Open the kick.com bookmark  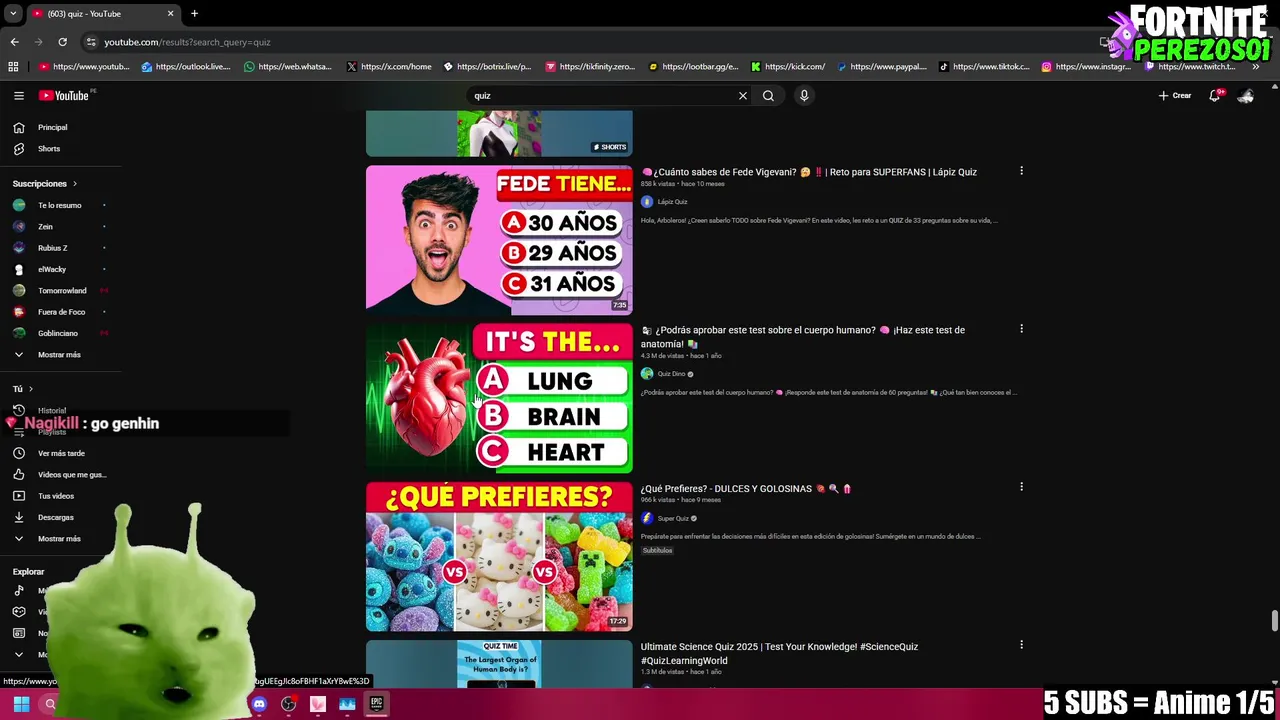pyautogui.click(x=788, y=67)
